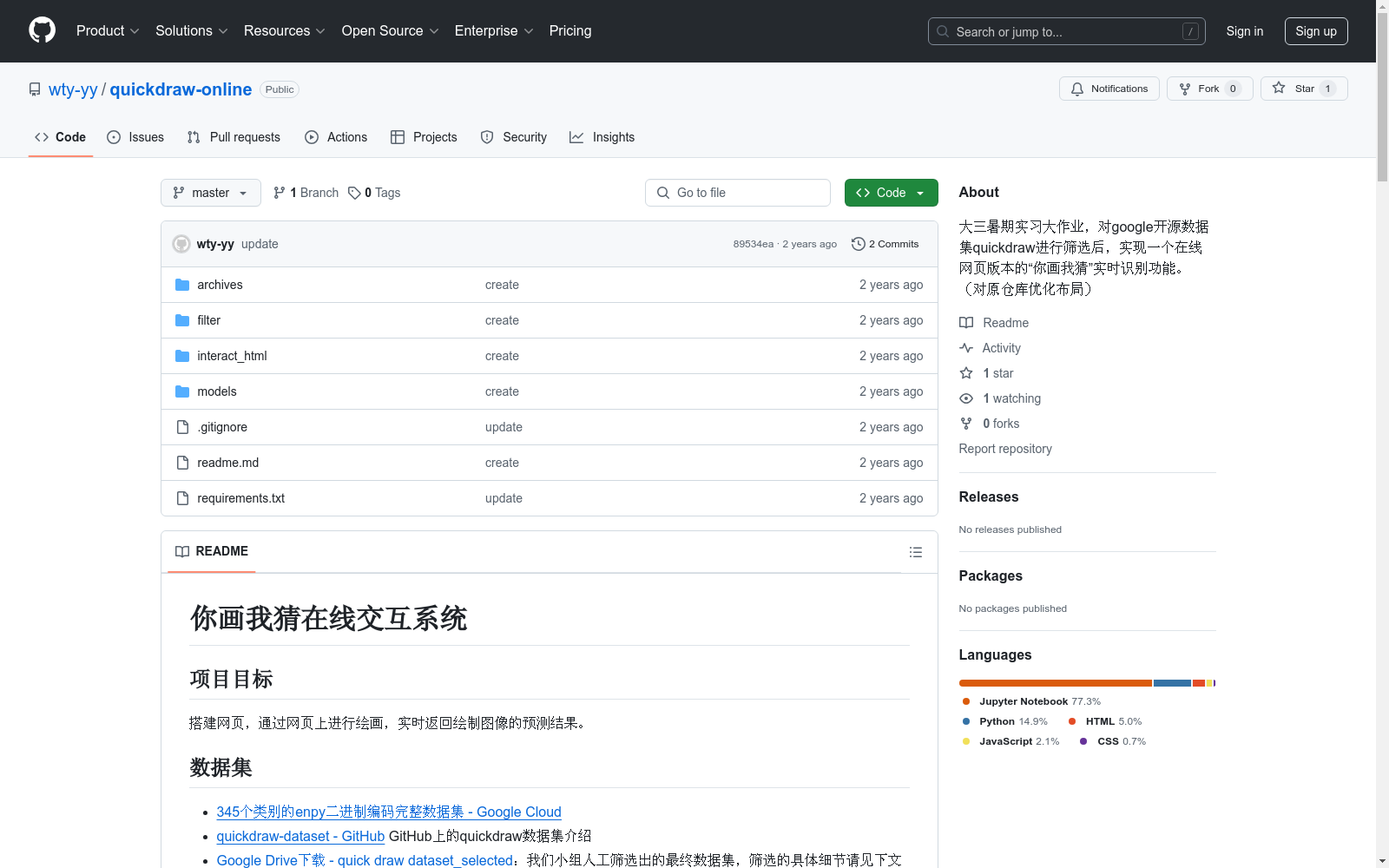Image resolution: width=1389 pixels, height=868 pixels.
Task: Click the Activity pulse icon
Action: coord(966,348)
